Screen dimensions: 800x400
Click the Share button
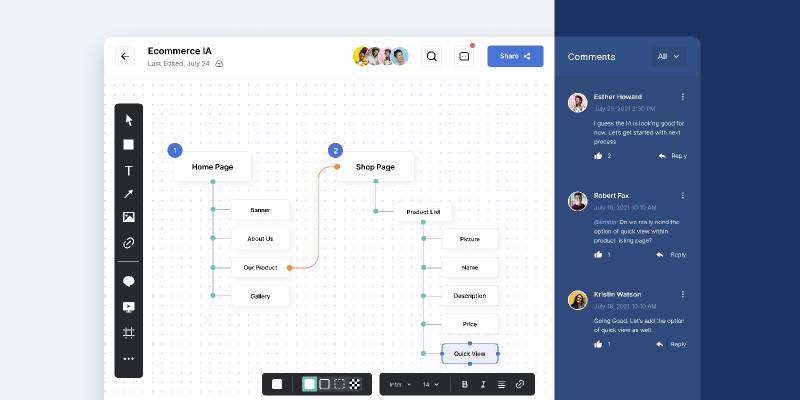pyautogui.click(x=515, y=56)
